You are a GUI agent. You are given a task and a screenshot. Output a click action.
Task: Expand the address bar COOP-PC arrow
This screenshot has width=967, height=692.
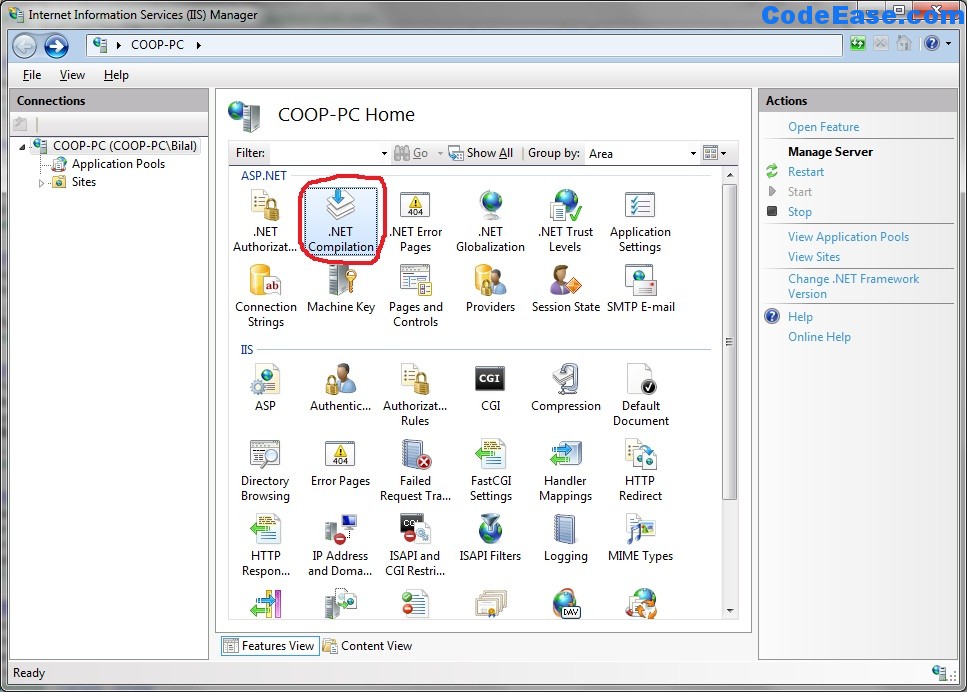[x=199, y=45]
